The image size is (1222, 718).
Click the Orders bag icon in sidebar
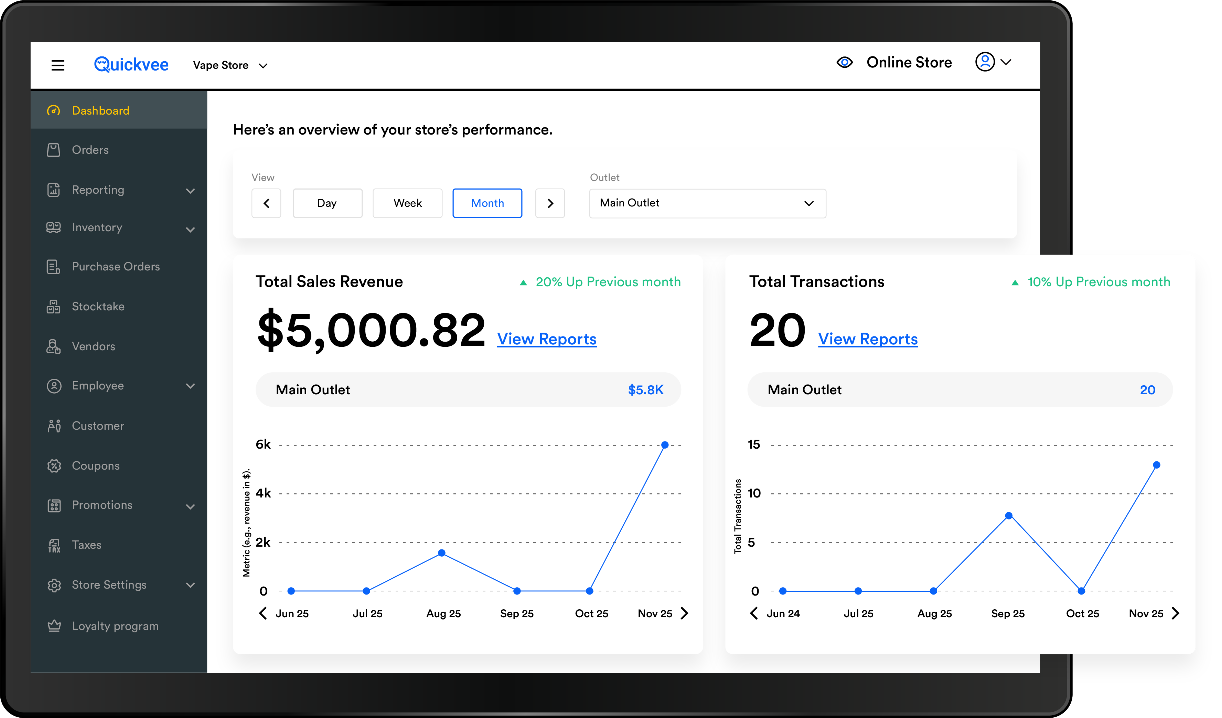click(54, 150)
